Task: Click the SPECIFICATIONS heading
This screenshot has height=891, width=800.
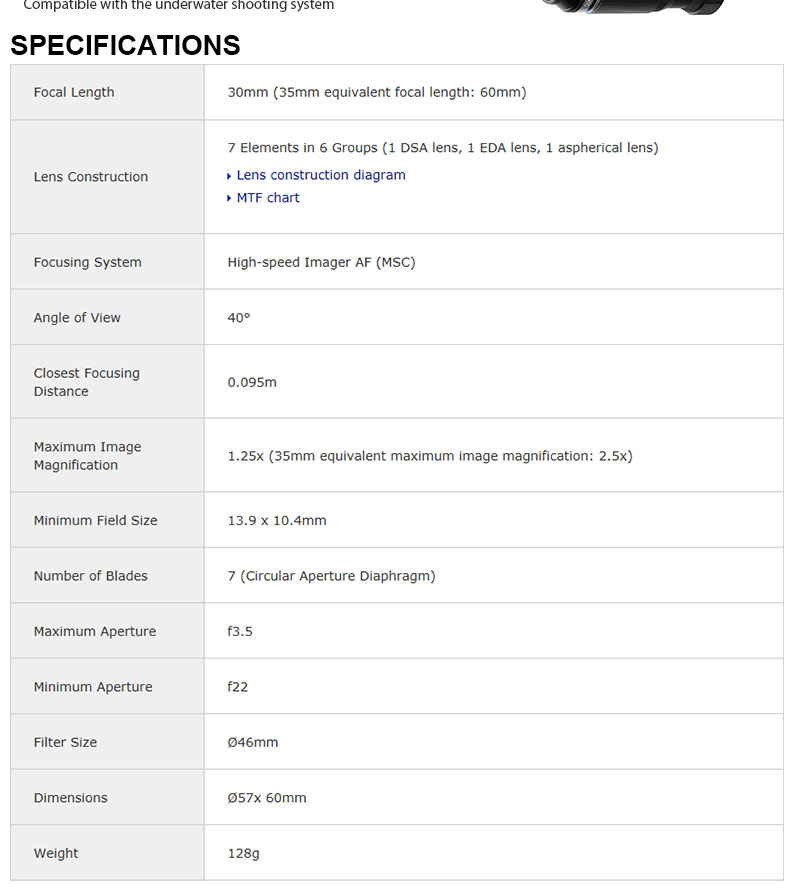Action: (x=125, y=46)
